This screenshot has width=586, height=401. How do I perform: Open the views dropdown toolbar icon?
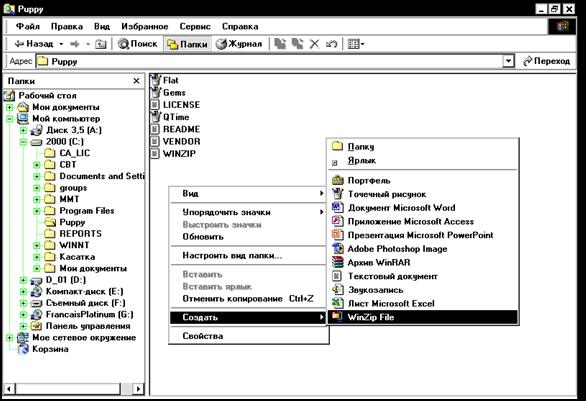point(356,44)
